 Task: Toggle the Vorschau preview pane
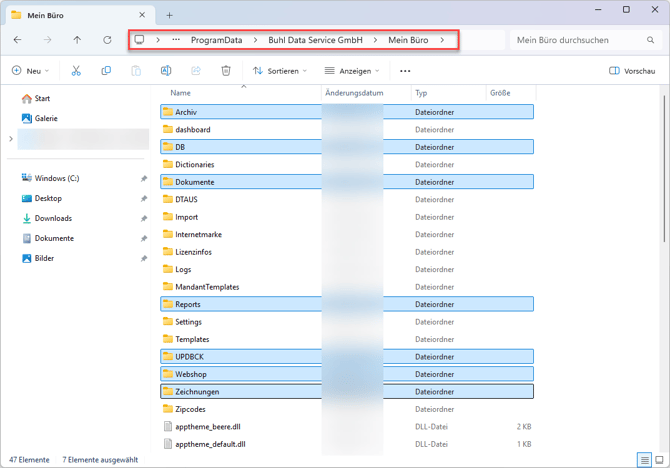coord(632,71)
